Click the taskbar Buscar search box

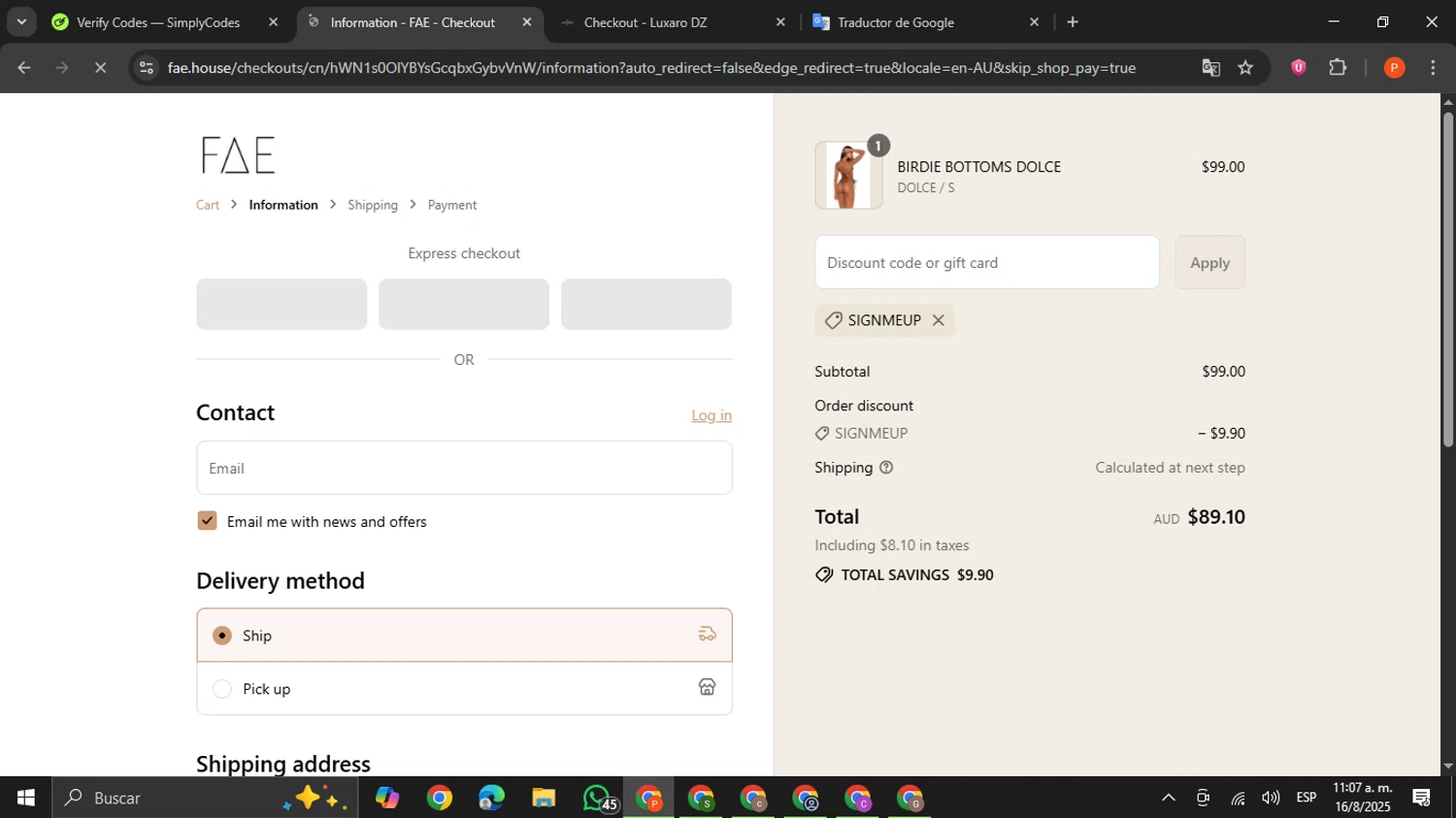[x=205, y=798]
